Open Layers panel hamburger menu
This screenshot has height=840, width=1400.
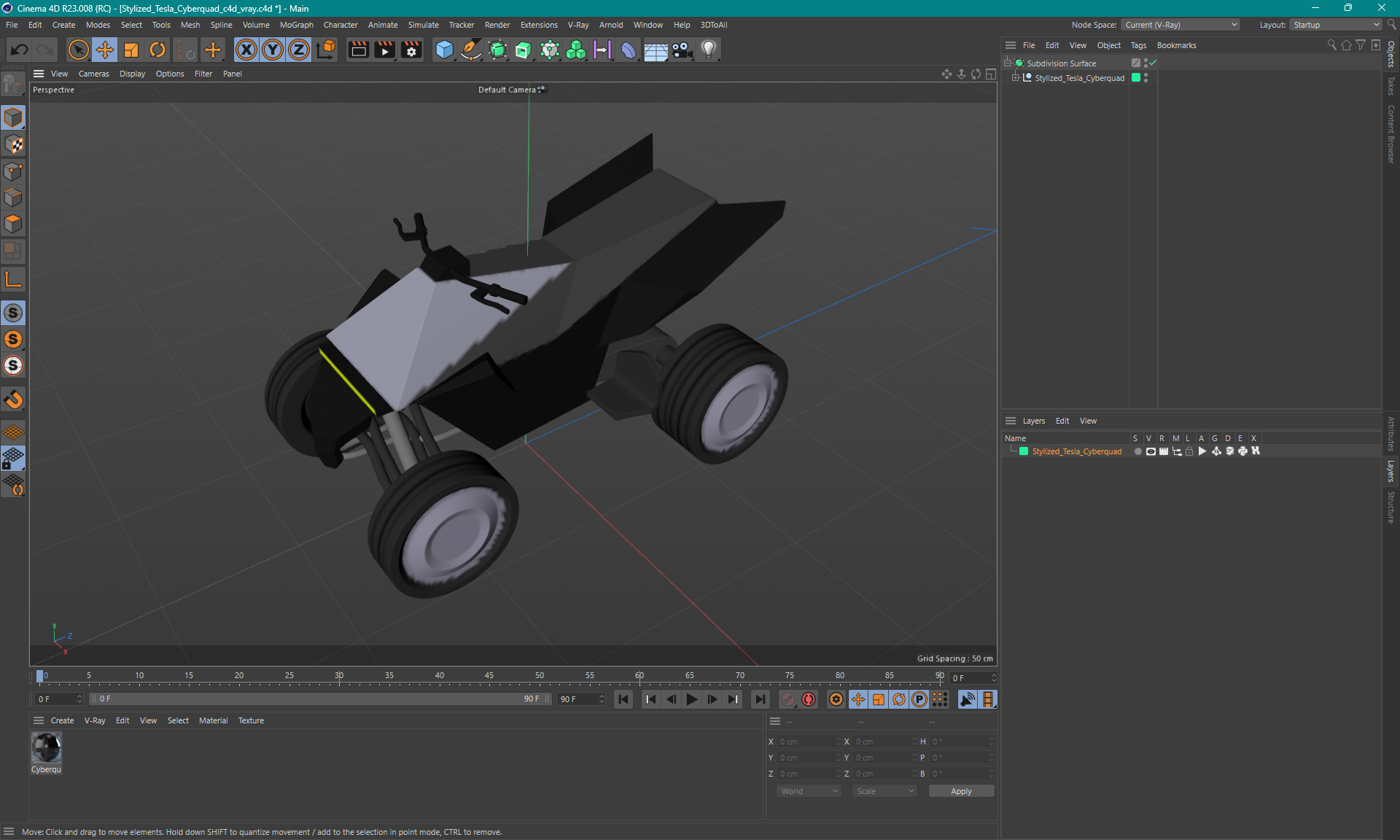pyautogui.click(x=1011, y=421)
